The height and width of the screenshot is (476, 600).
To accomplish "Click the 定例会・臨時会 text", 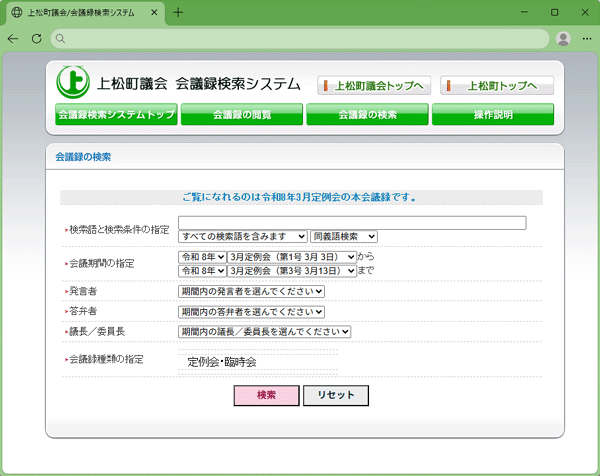I will click(x=222, y=362).
